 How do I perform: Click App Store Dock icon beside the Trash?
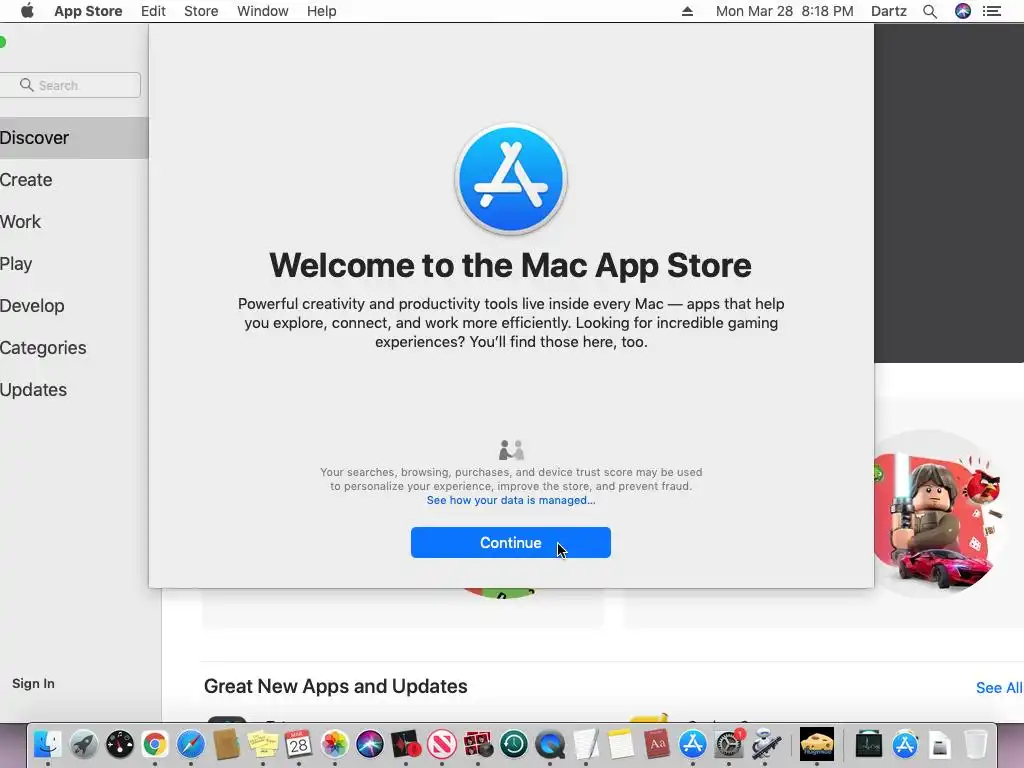tap(904, 744)
